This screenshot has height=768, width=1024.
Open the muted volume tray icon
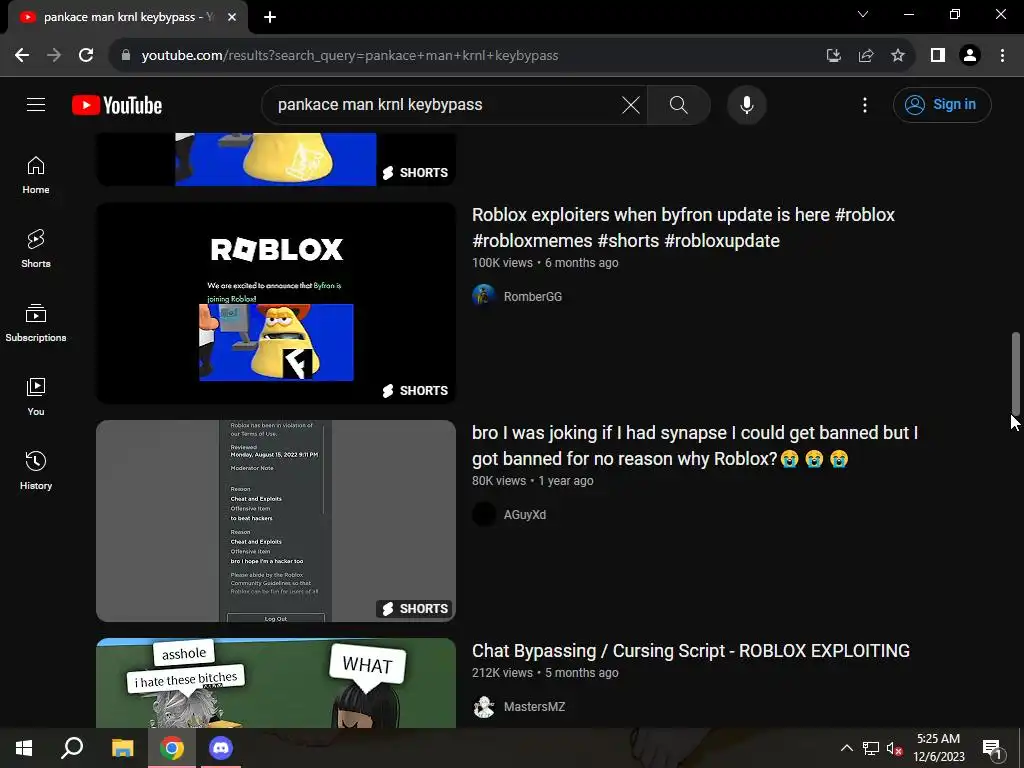(x=894, y=748)
